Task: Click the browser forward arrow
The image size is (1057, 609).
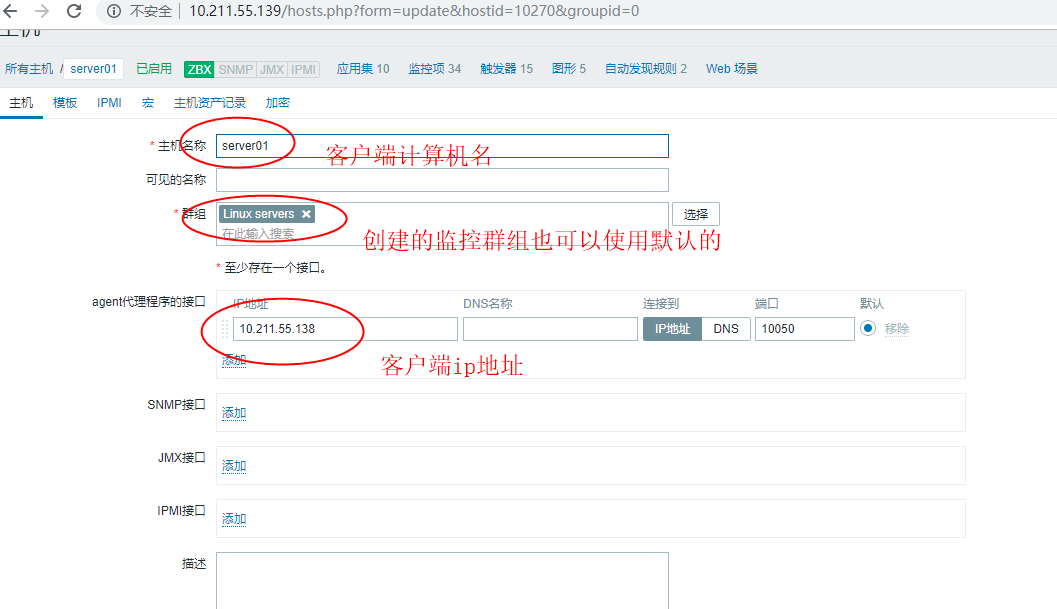Action: click(x=42, y=12)
